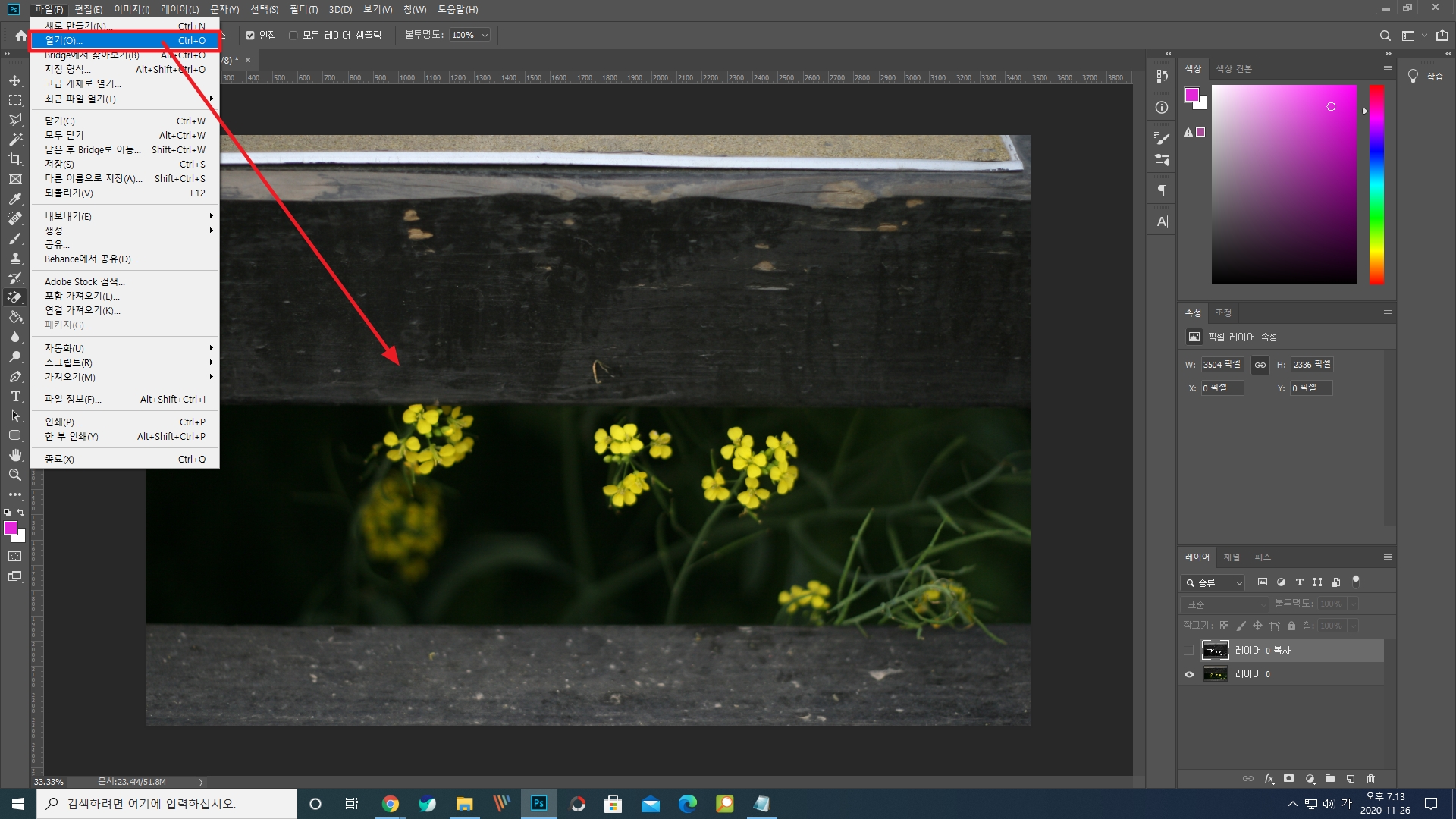Image resolution: width=1456 pixels, height=819 pixels.
Task: Enable 모든 레이어 샘플링 checkbox
Action: tap(293, 36)
